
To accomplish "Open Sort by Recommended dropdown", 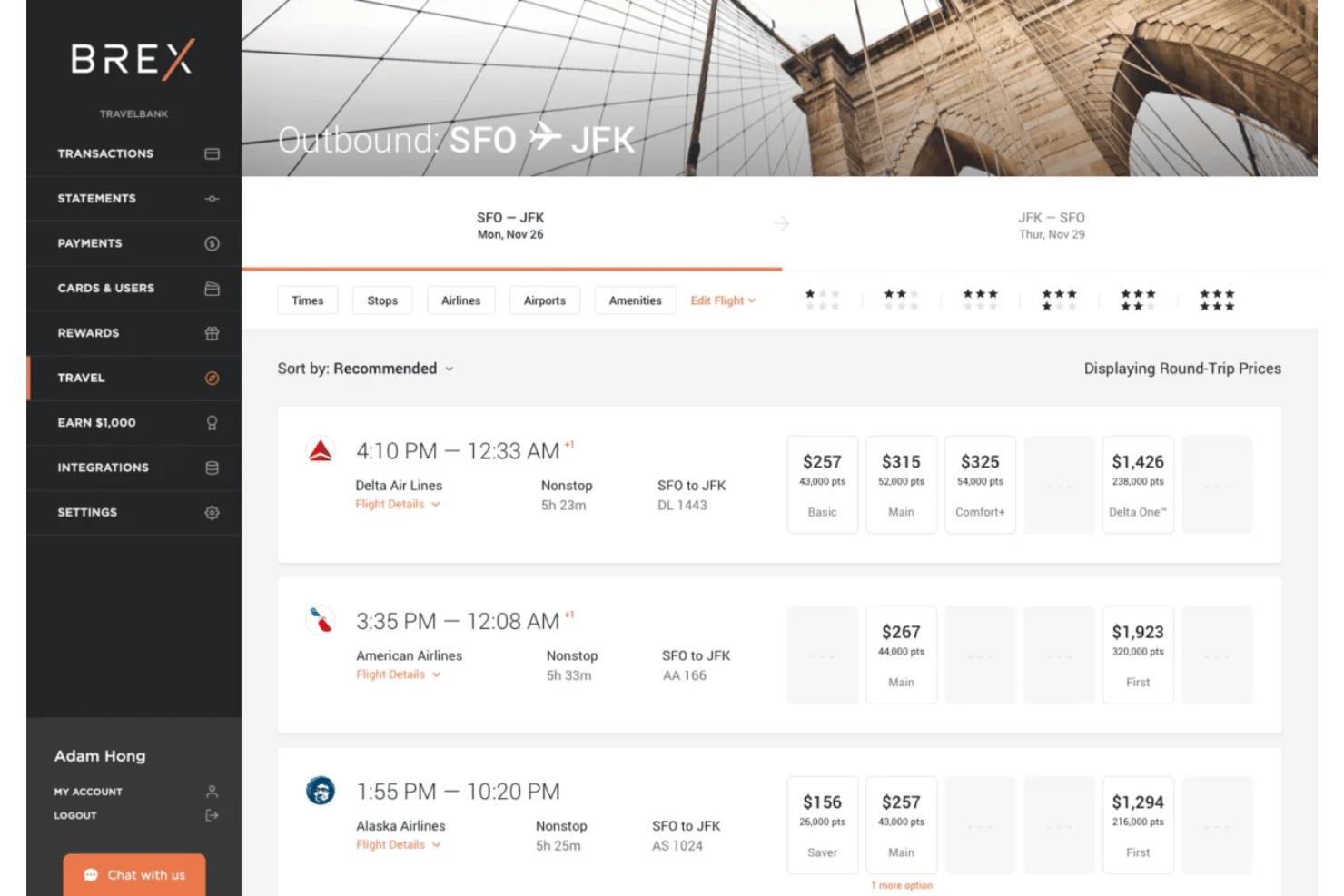I will coord(366,369).
